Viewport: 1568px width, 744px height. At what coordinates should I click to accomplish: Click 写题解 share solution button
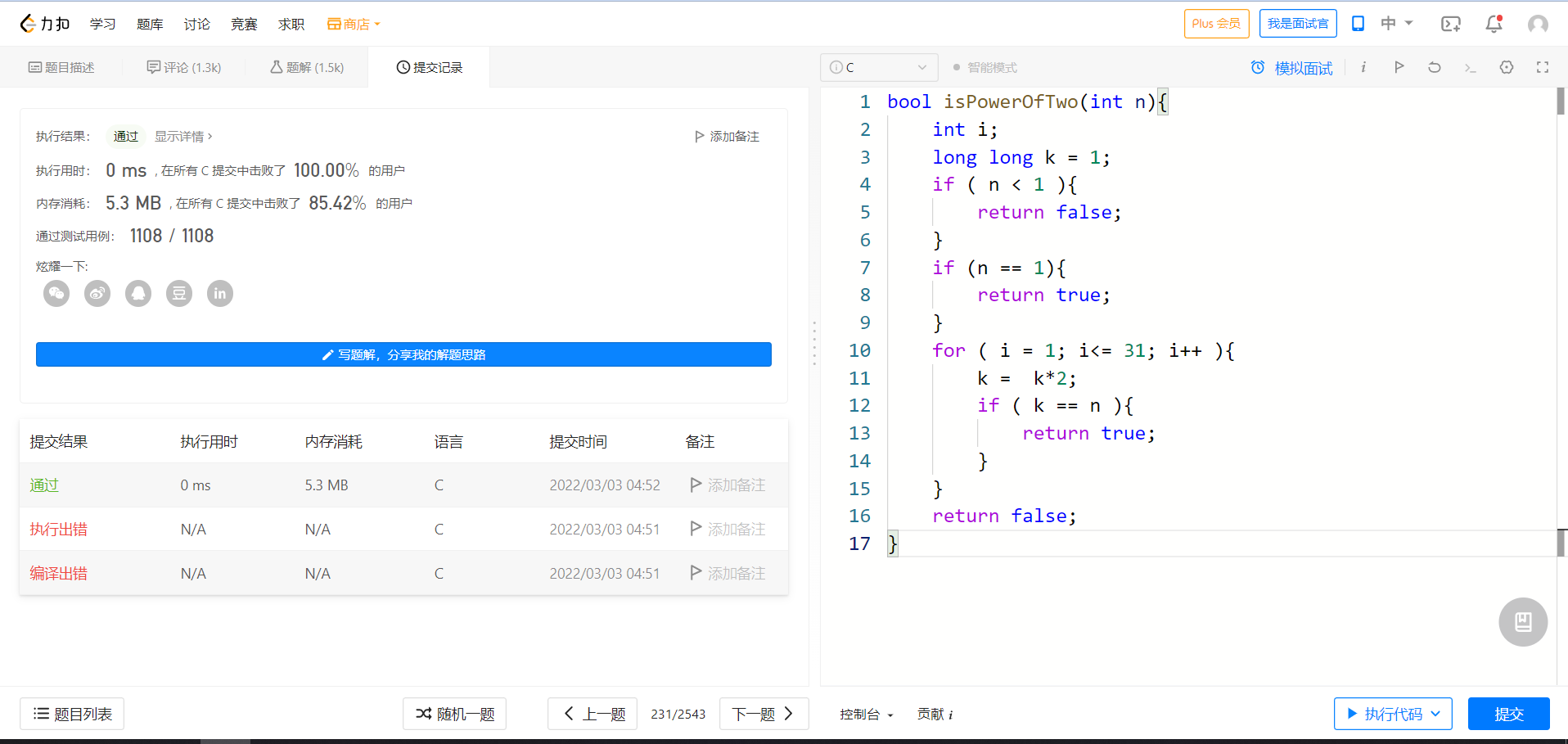point(403,354)
